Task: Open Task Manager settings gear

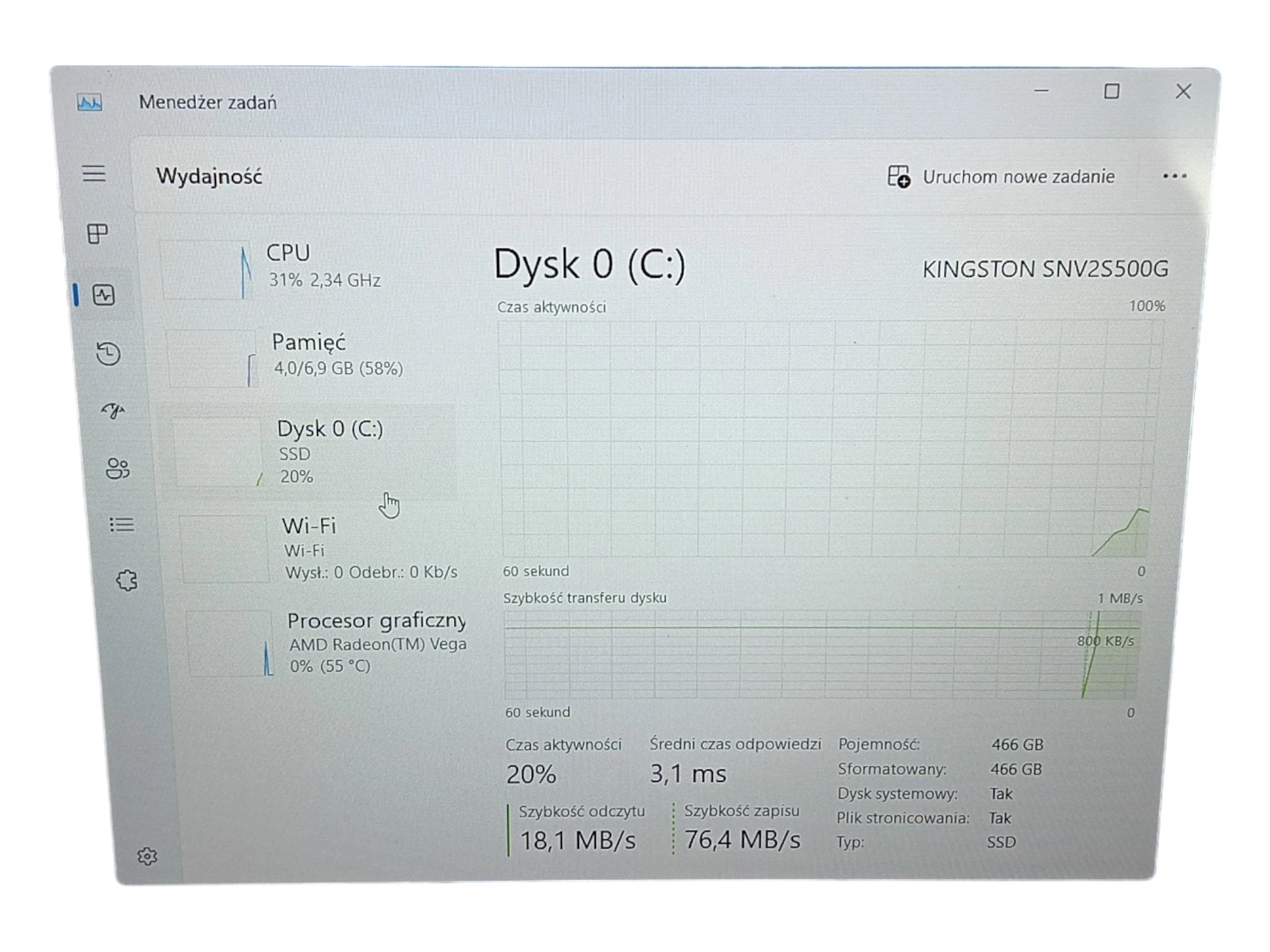Action: pos(147,856)
